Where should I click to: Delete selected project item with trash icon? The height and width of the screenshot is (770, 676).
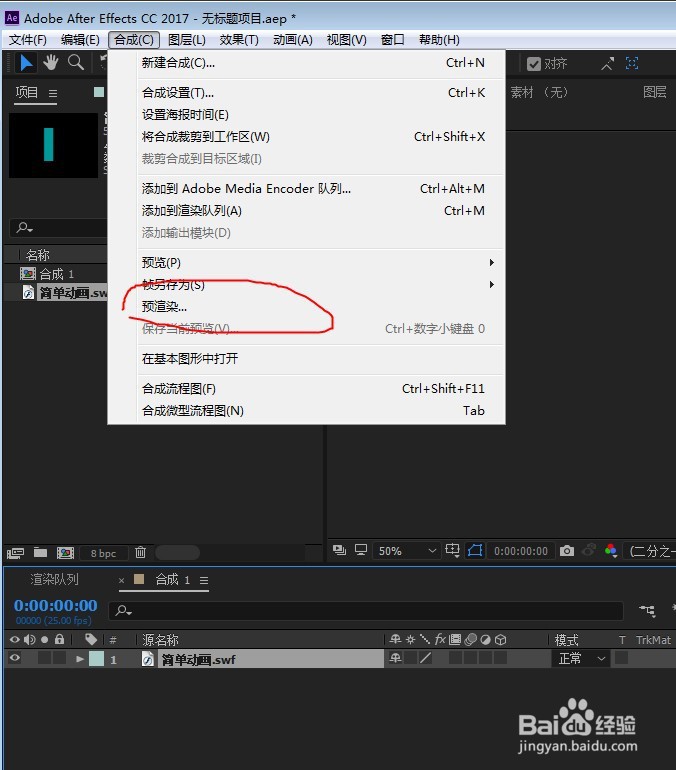coord(140,552)
